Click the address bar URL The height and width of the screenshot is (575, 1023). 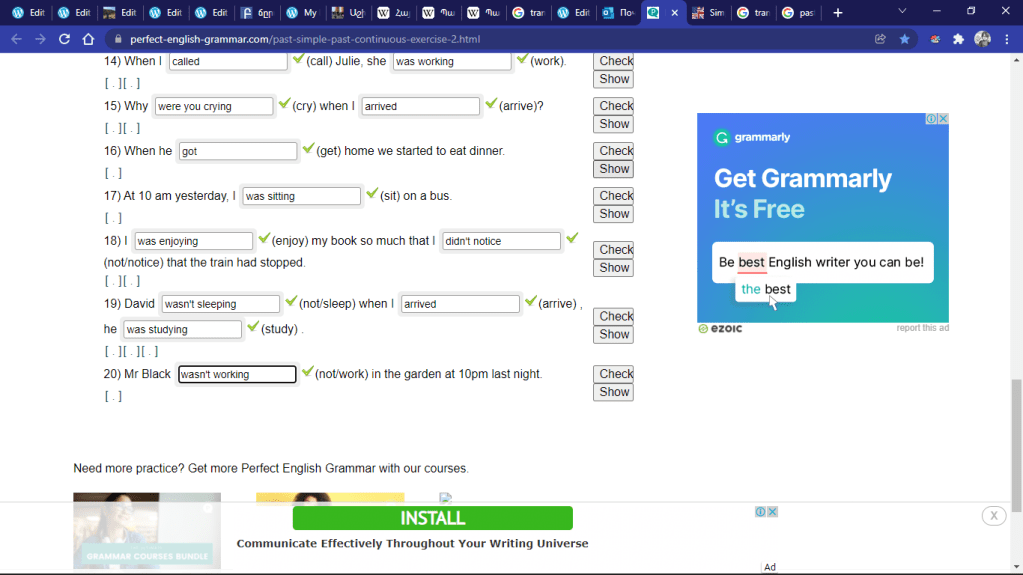(x=305, y=39)
